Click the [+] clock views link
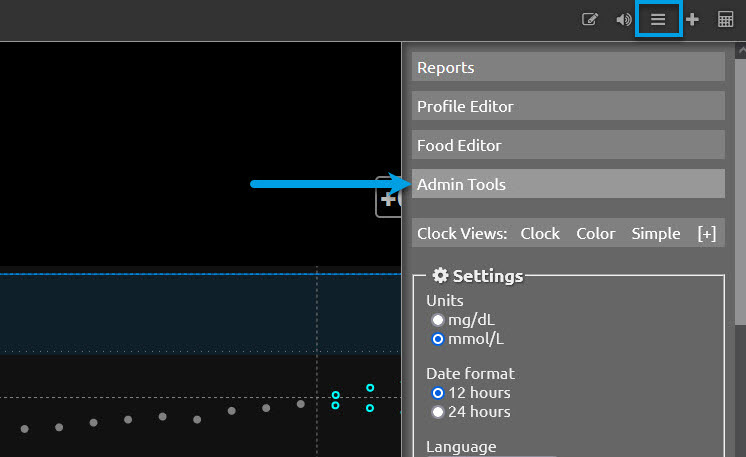746x457 pixels. click(707, 233)
